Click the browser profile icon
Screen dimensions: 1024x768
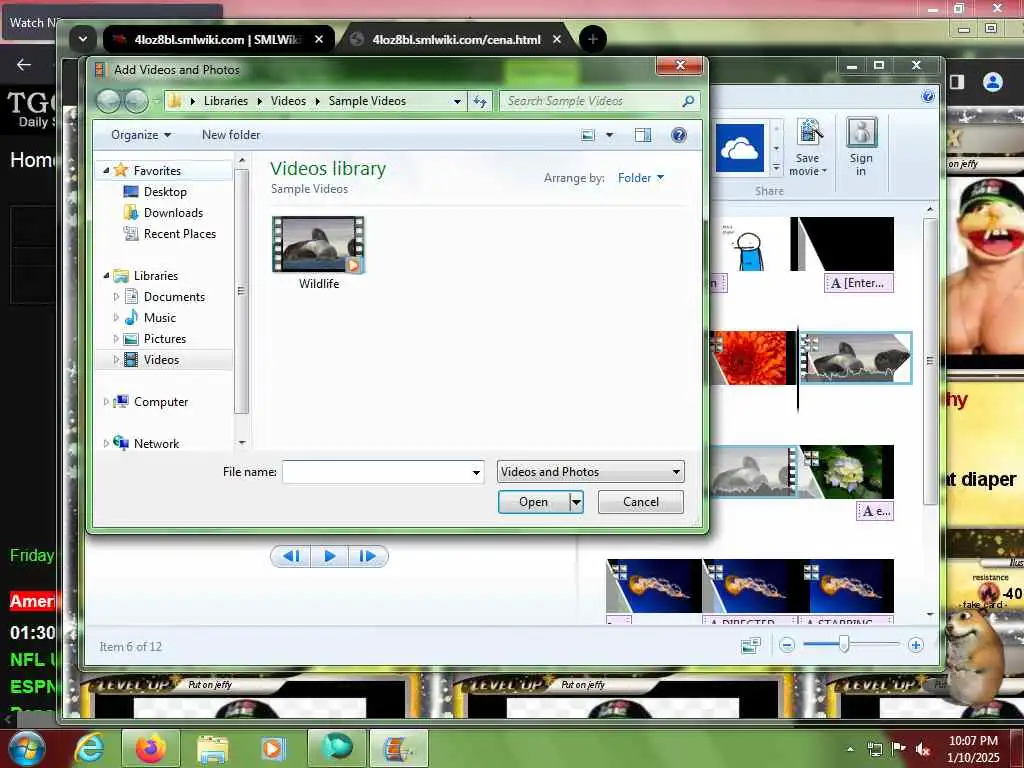993,82
